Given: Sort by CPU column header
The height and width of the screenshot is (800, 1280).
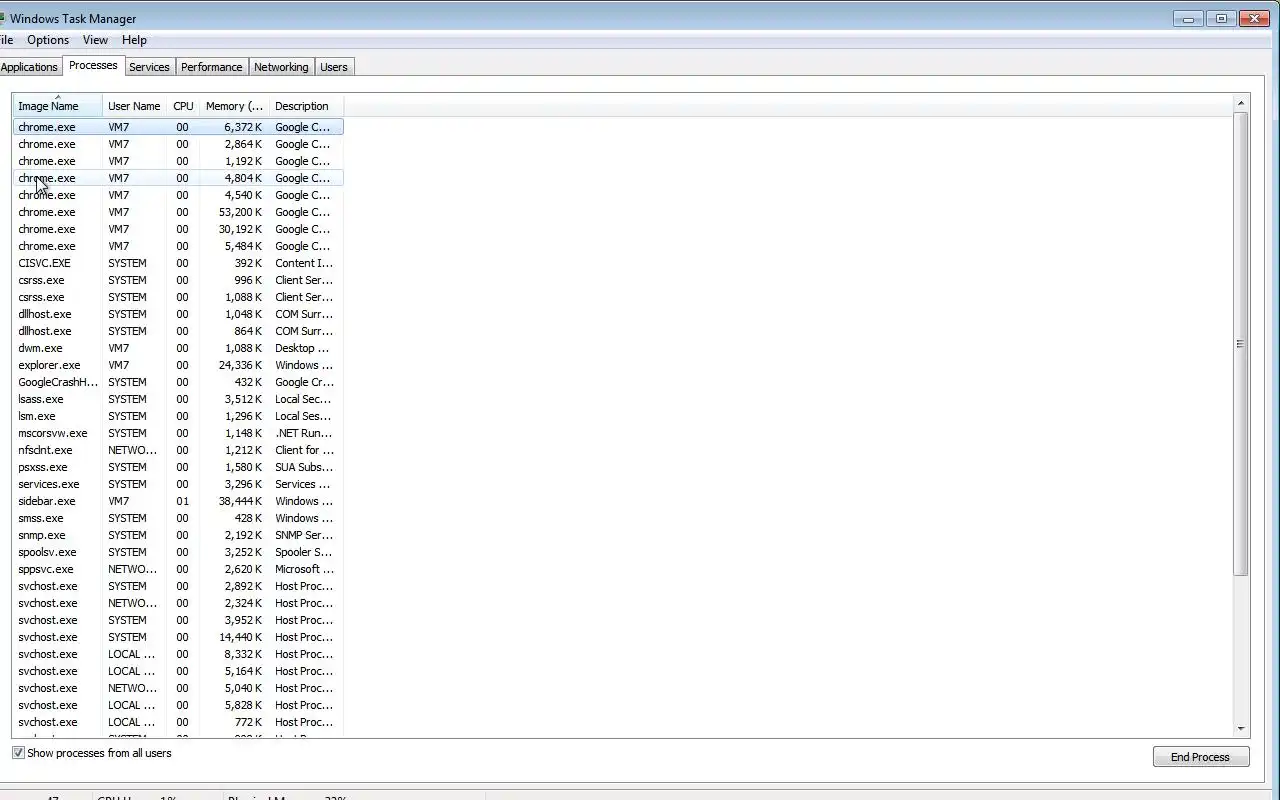Looking at the screenshot, I should (x=183, y=106).
